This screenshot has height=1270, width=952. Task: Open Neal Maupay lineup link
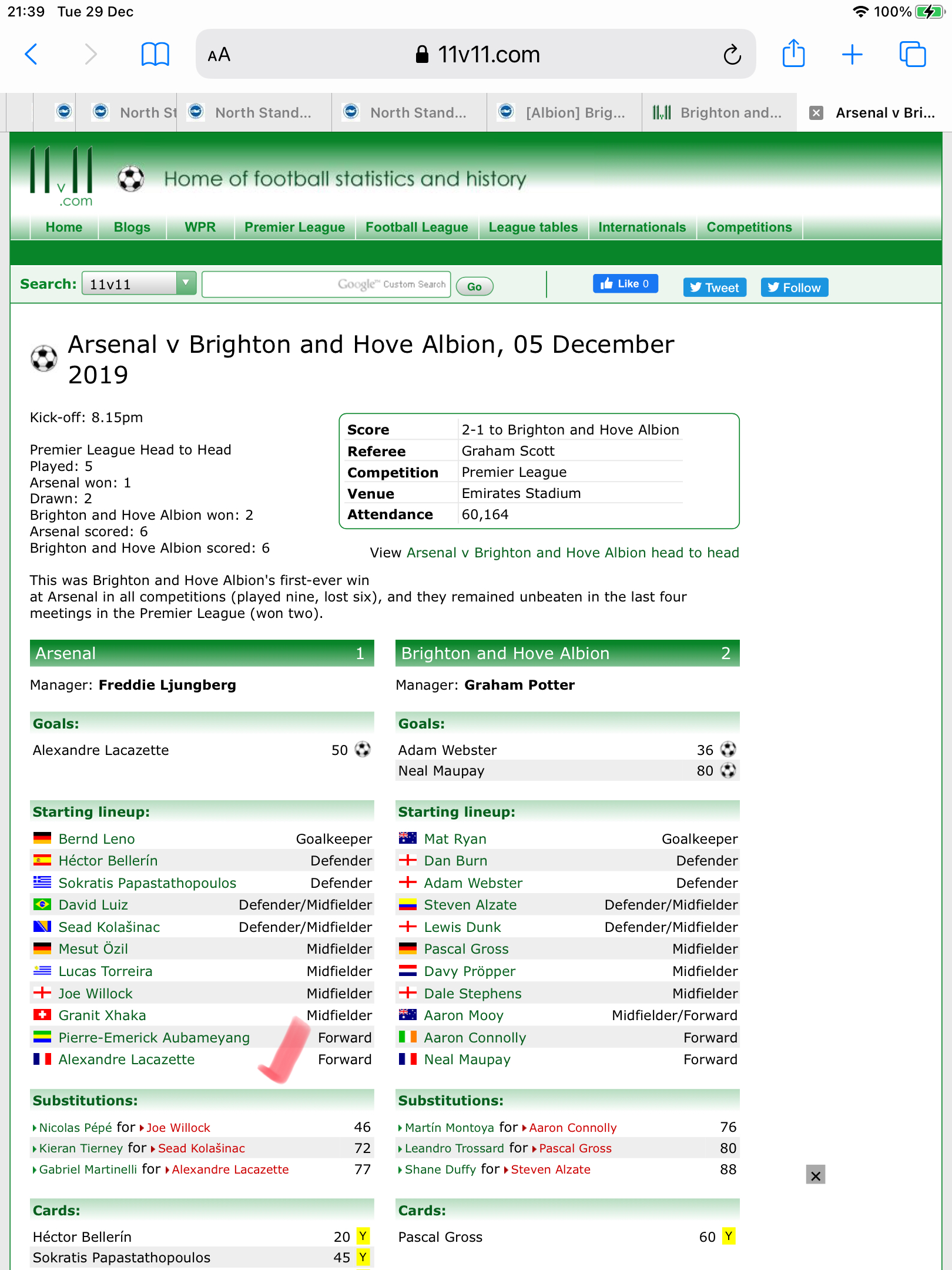point(467,1060)
